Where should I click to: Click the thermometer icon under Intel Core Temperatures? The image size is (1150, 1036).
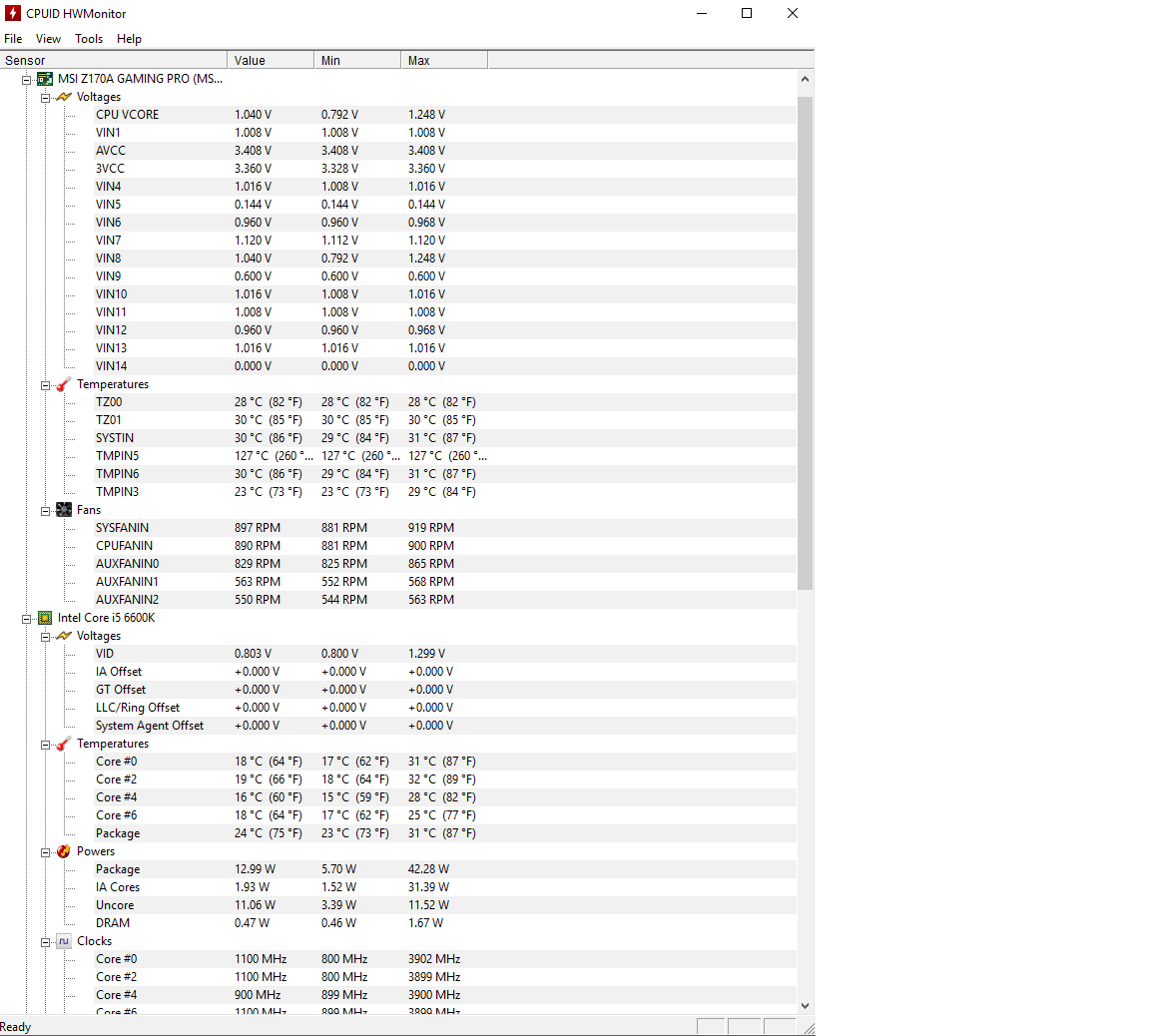[x=64, y=744]
